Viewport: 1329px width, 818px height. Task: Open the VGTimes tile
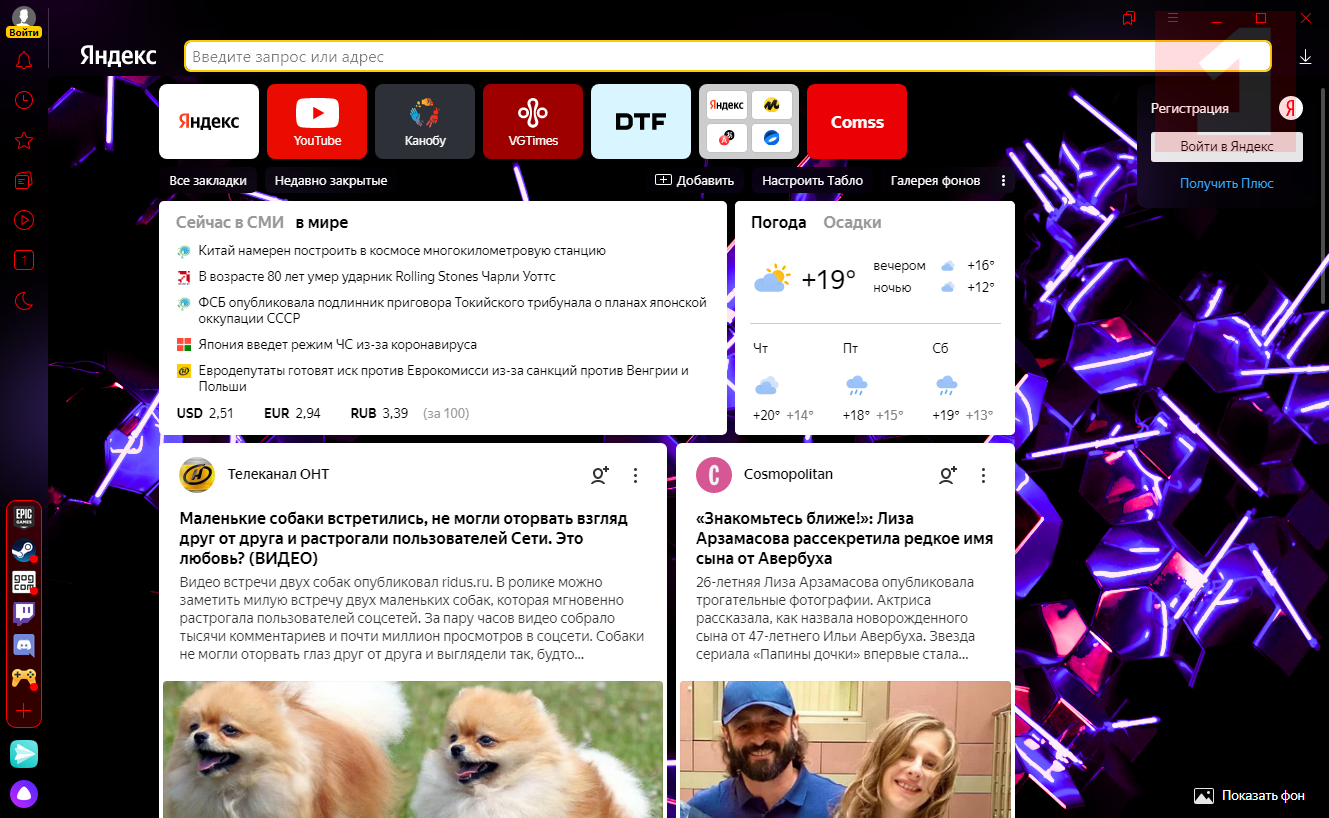tap(533, 121)
